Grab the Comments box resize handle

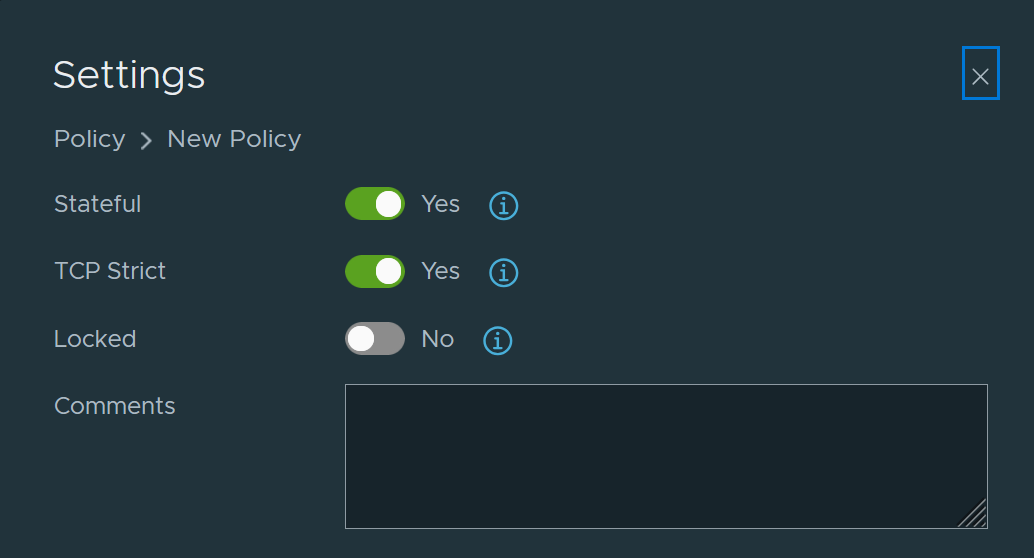973,513
